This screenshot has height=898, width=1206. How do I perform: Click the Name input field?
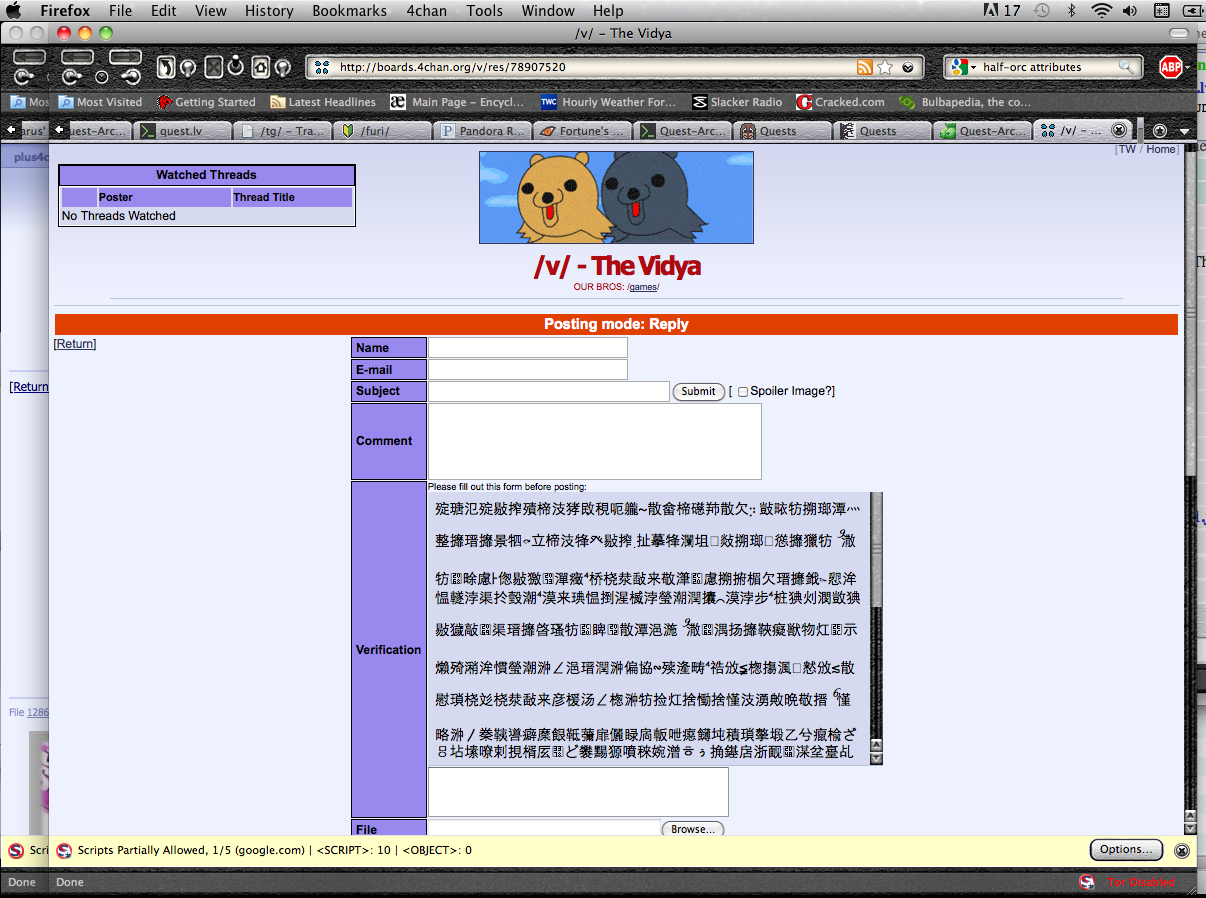[x=527, y=347]
